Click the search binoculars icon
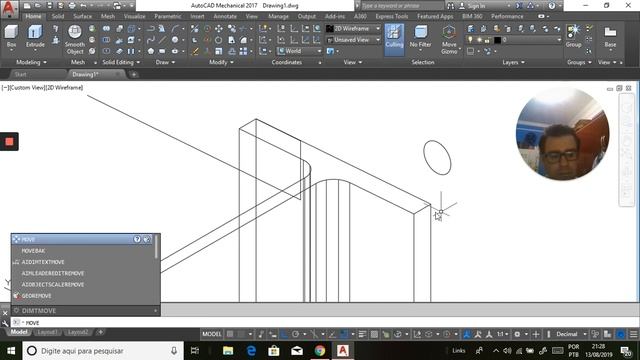 click(x=451, y=6)
